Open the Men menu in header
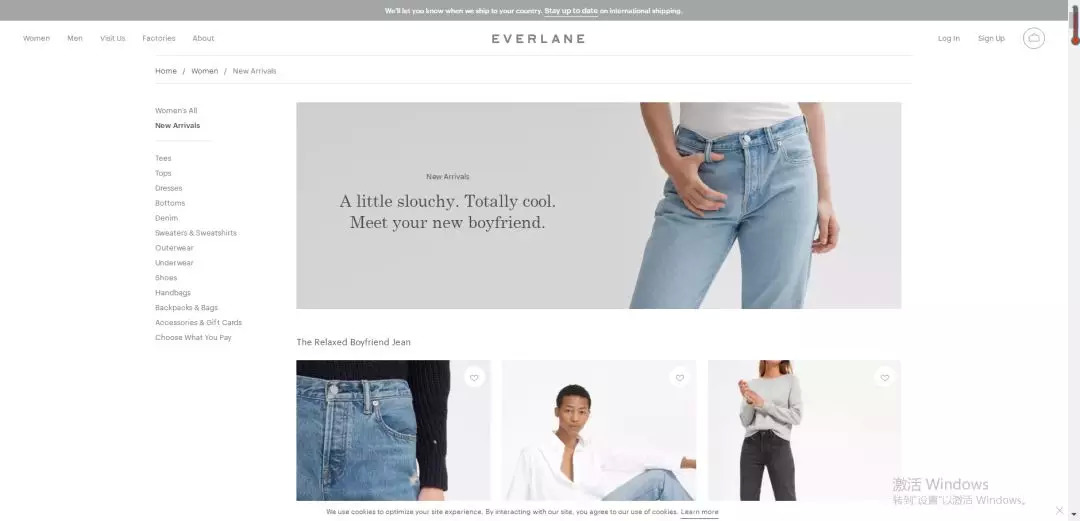Viewport: 1080px width, 521px height. point(75,39)
